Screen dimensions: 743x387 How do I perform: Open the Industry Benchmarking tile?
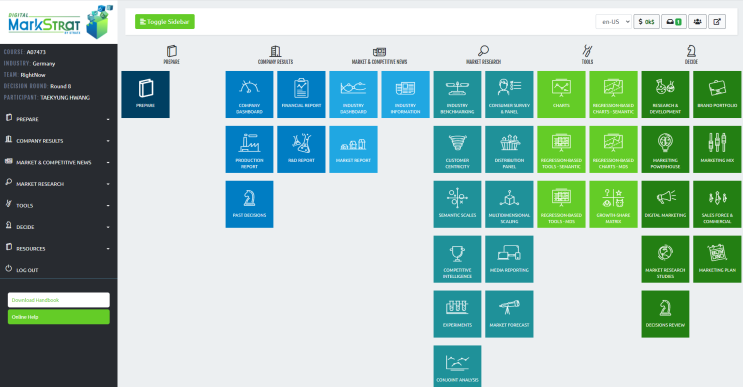point(457,94)
